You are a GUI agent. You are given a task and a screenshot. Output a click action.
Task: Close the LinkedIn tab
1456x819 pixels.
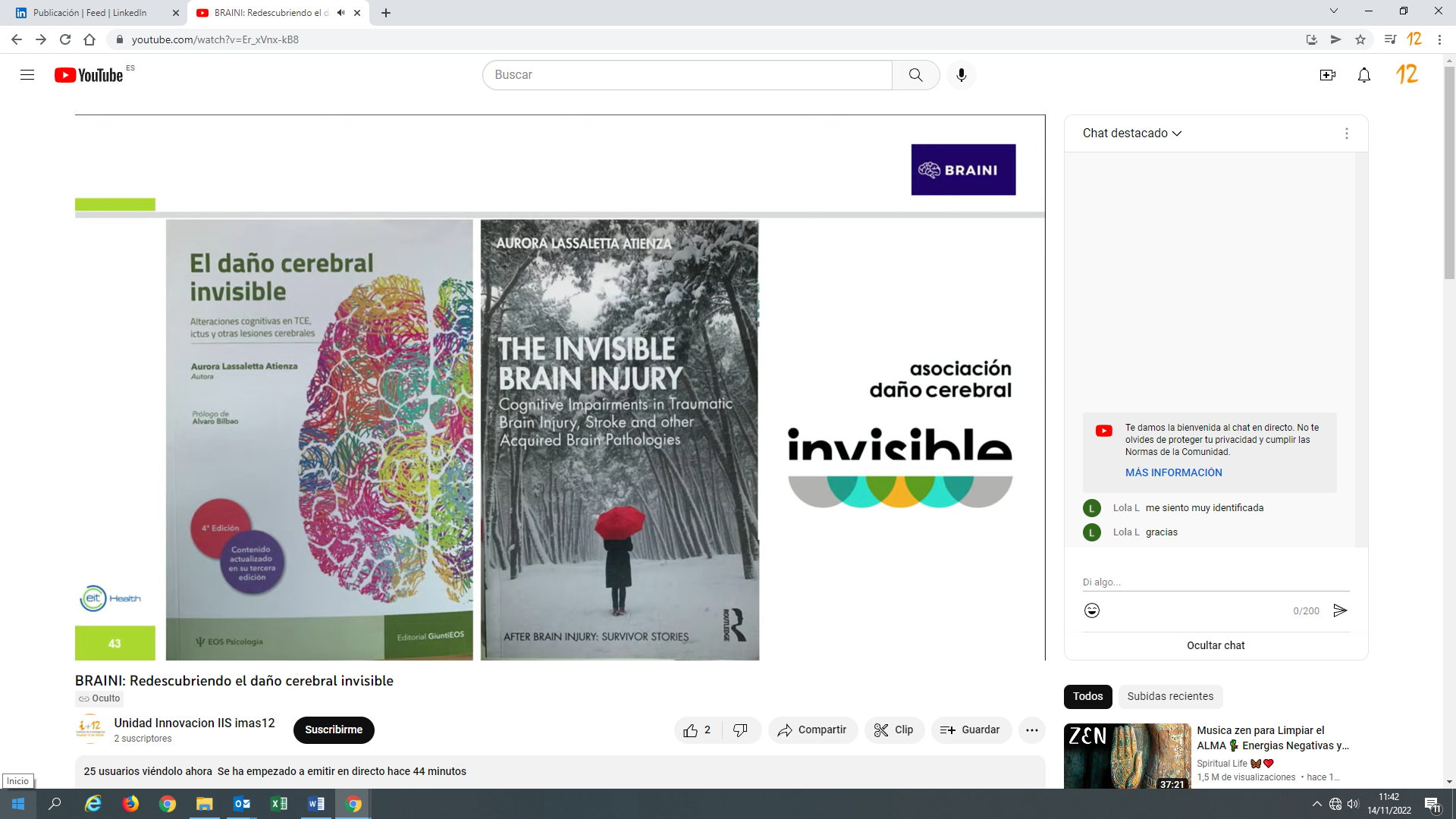[176, 13]
